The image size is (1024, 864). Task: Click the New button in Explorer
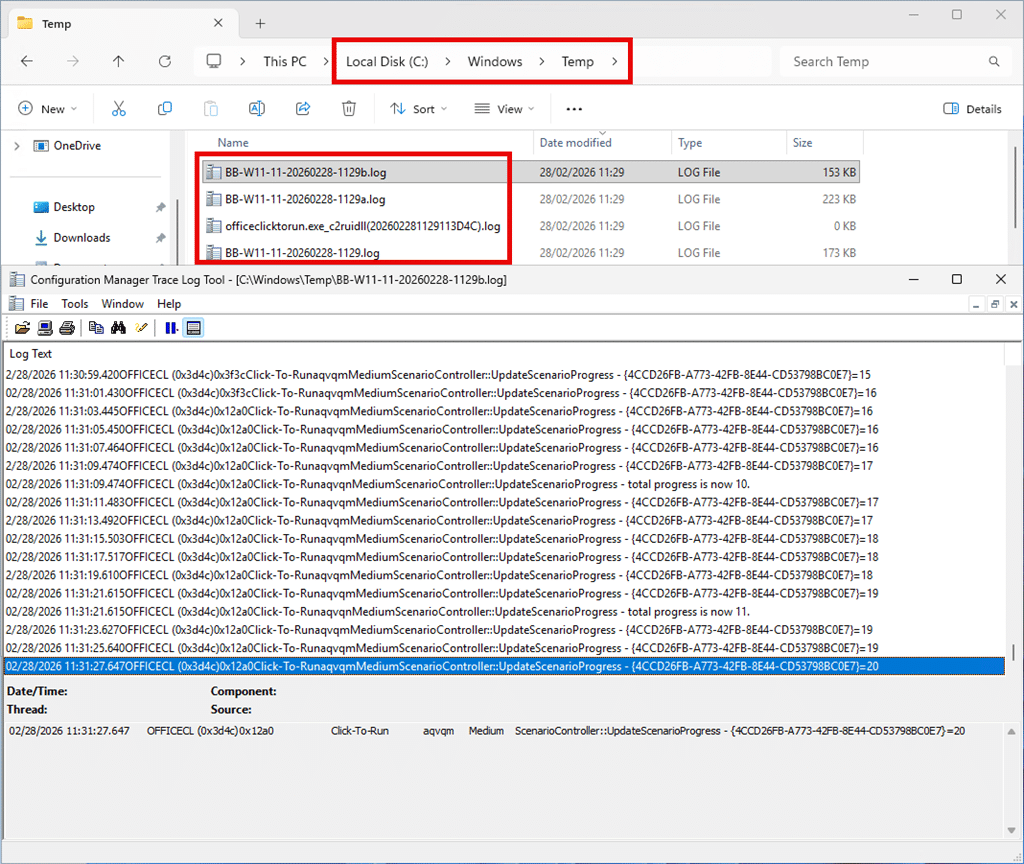point(47,109)
